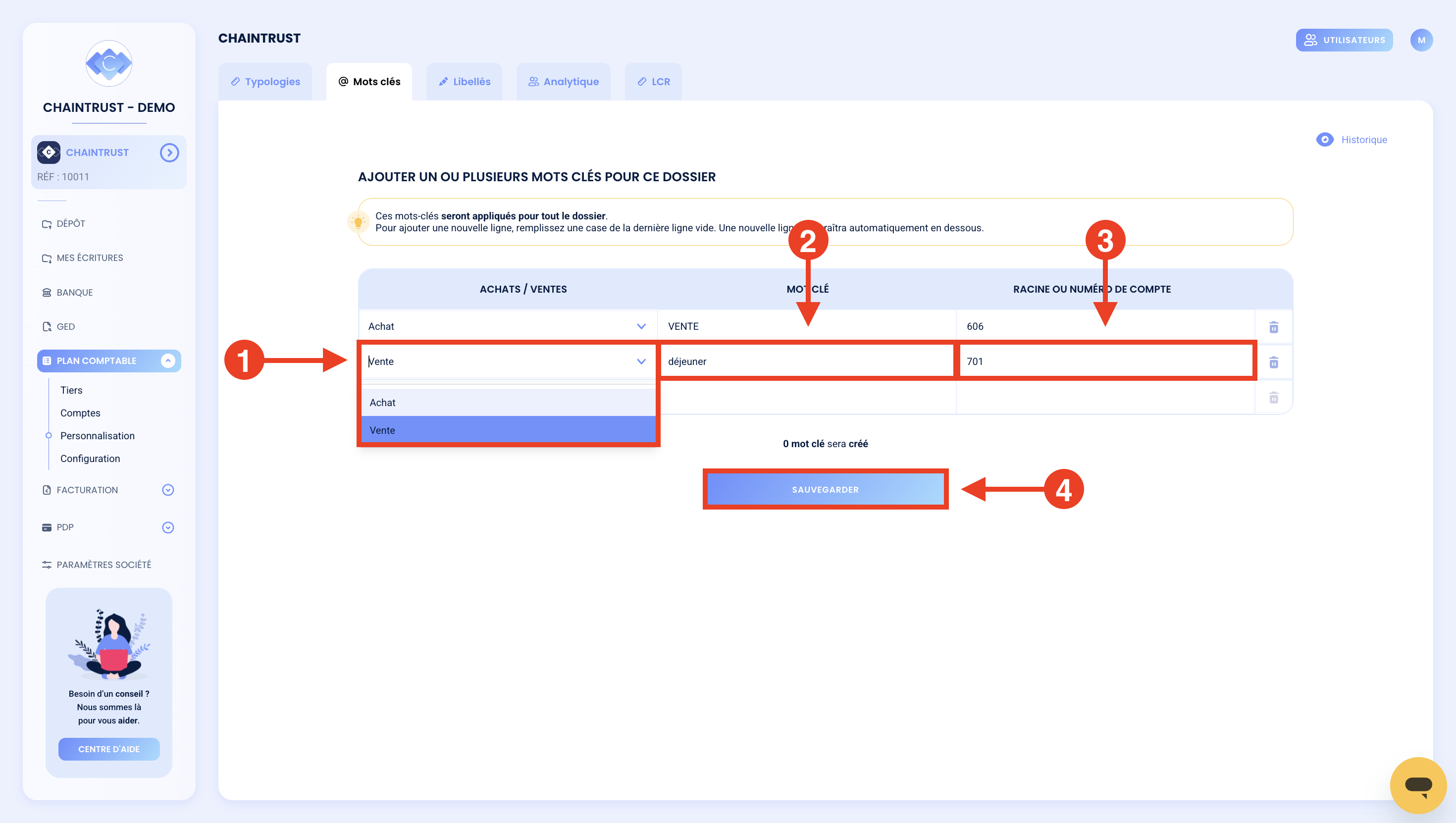
Task: Click the Historique eye icon
Action: coord(1324,140)
